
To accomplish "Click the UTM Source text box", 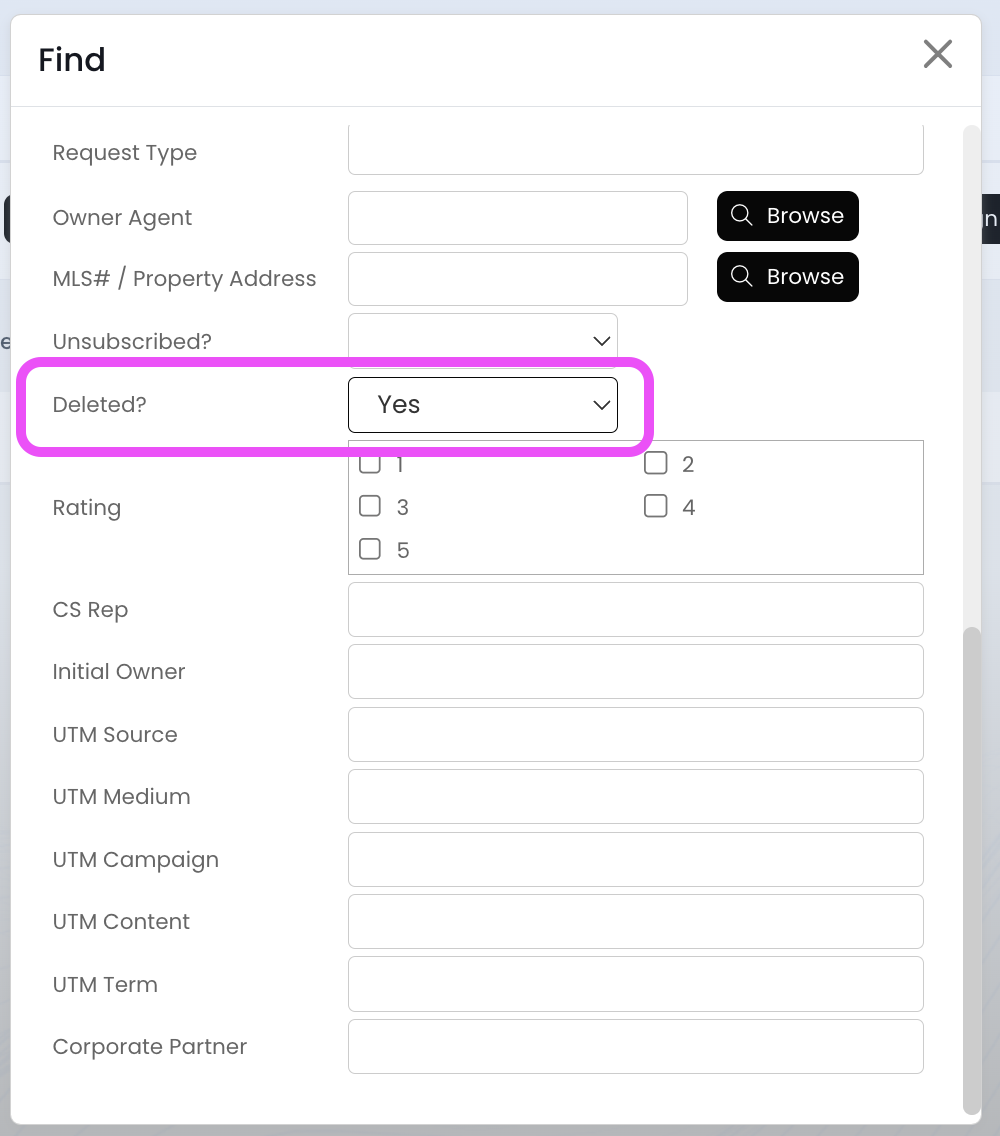I will tap(635, 734).
